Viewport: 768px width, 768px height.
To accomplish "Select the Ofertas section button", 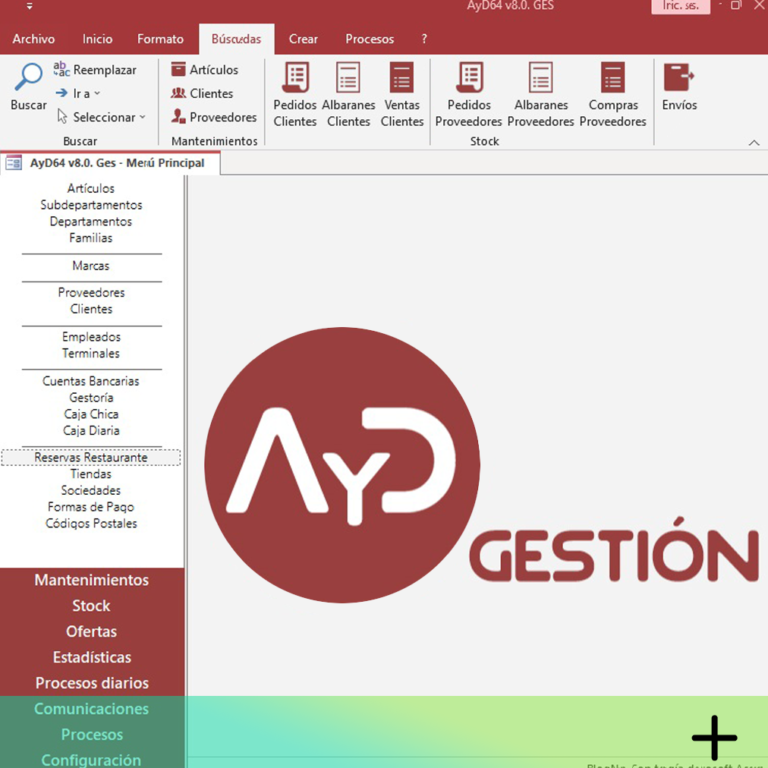I will point(92,631).
